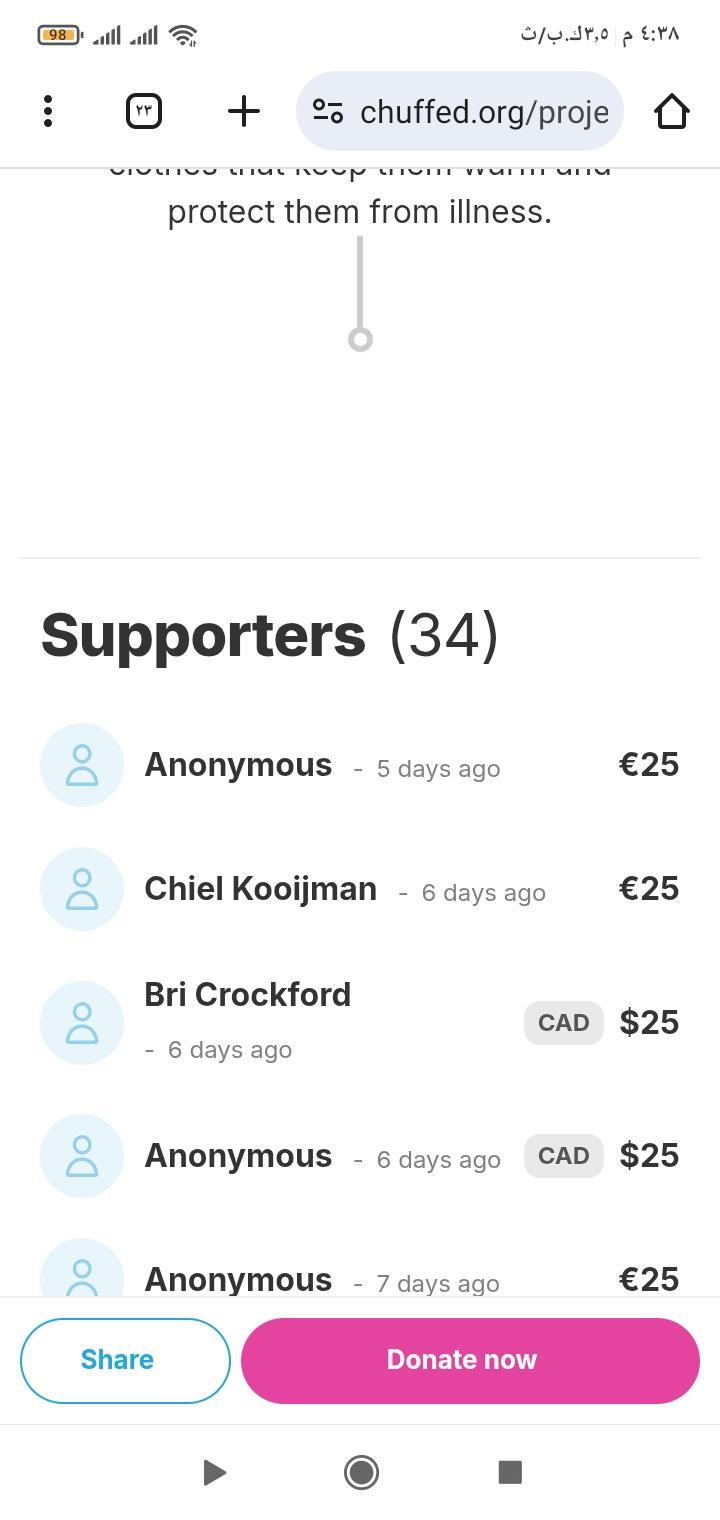
Task: Tap the chuffed.org address bar
Action: pos(483,112)
